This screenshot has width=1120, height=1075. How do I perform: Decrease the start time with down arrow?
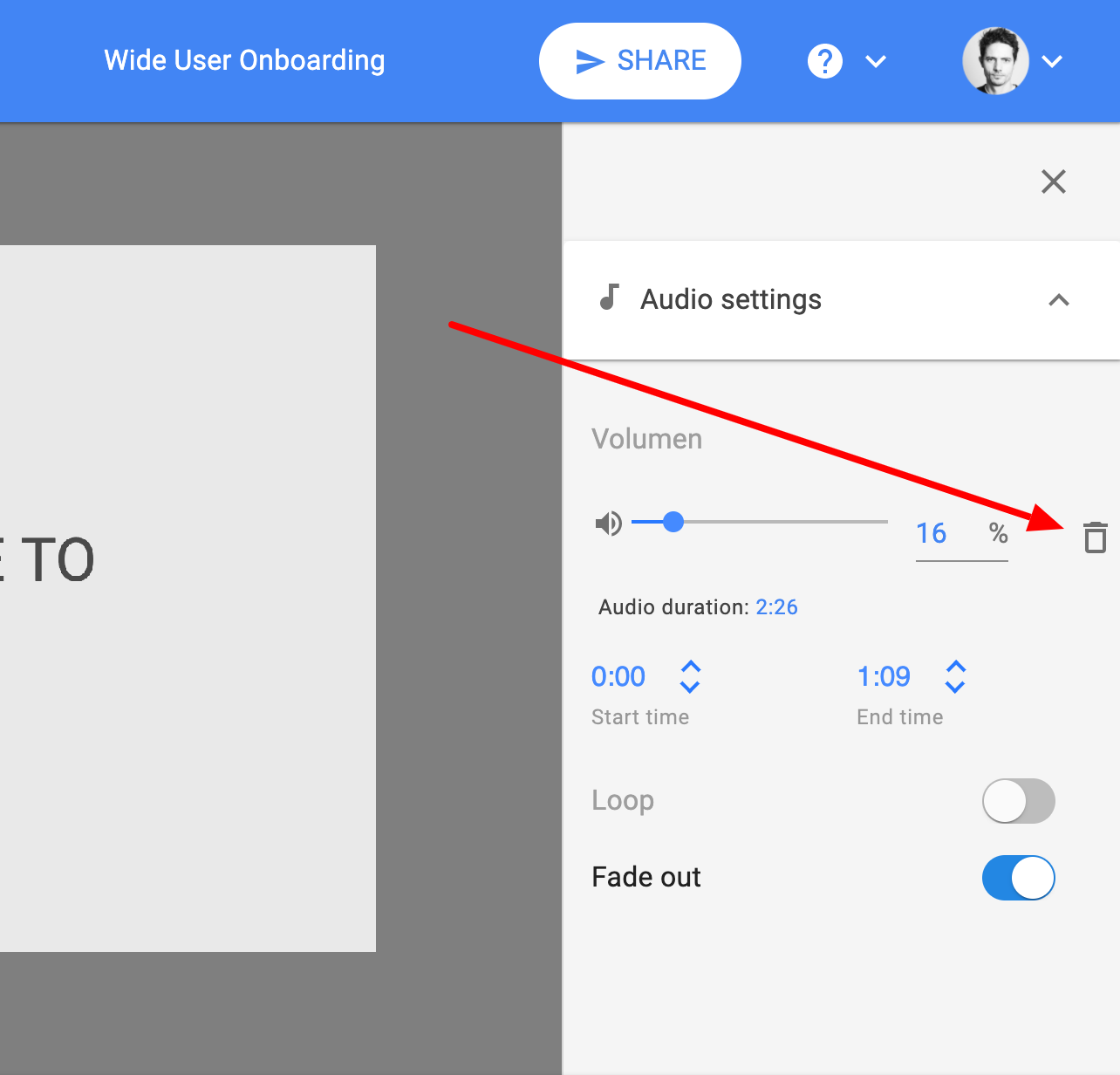(x=690, y=688)
